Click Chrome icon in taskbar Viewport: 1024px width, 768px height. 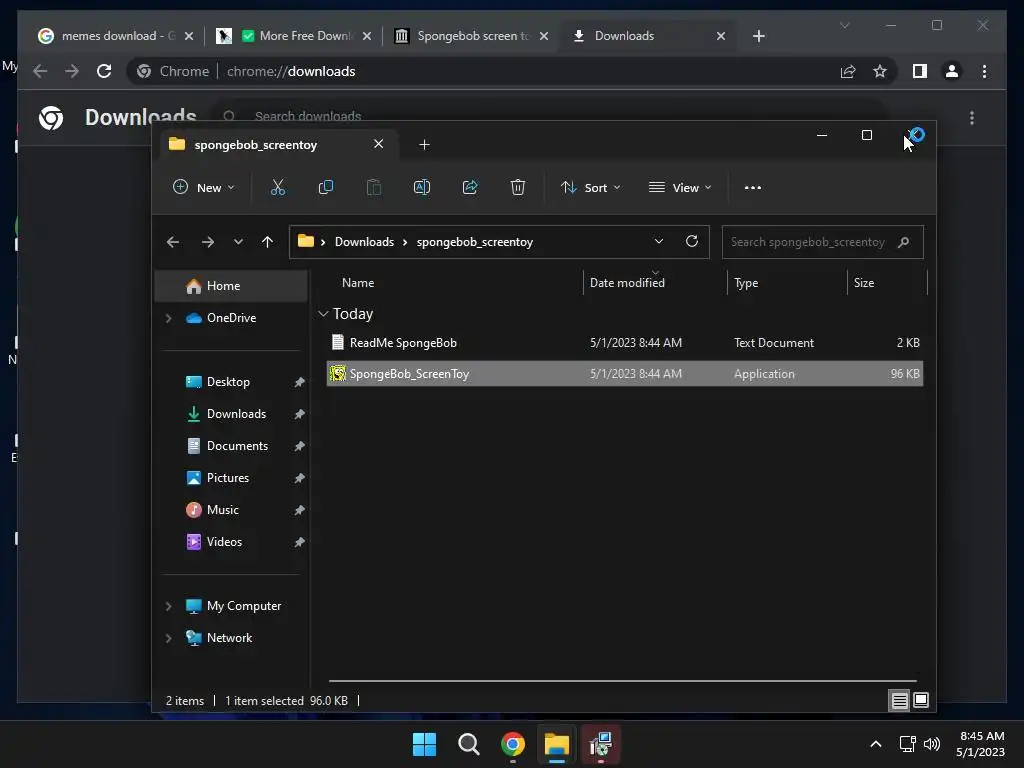click(x=513, y=744)
